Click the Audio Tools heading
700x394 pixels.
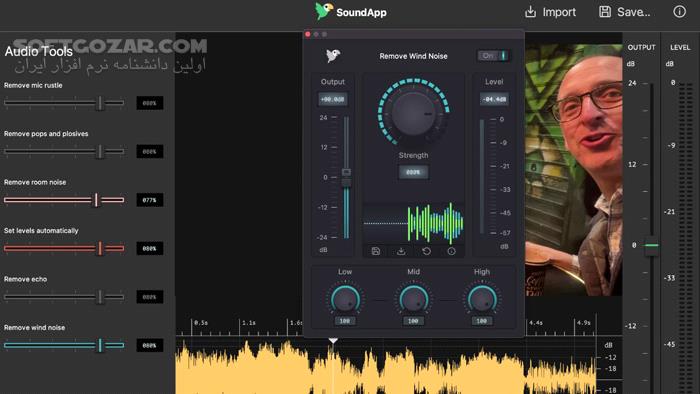pos(38,52)
